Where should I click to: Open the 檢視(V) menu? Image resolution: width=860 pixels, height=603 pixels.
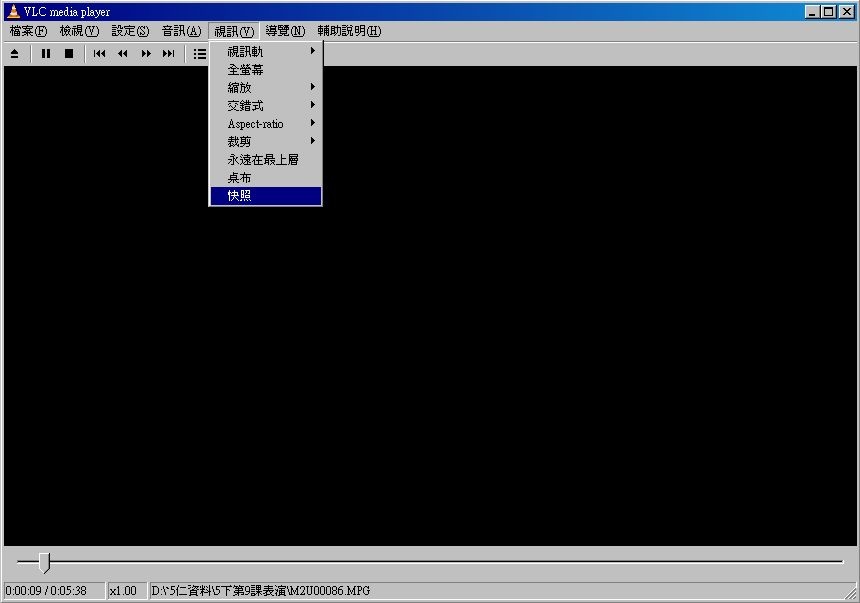click(80, 31)
